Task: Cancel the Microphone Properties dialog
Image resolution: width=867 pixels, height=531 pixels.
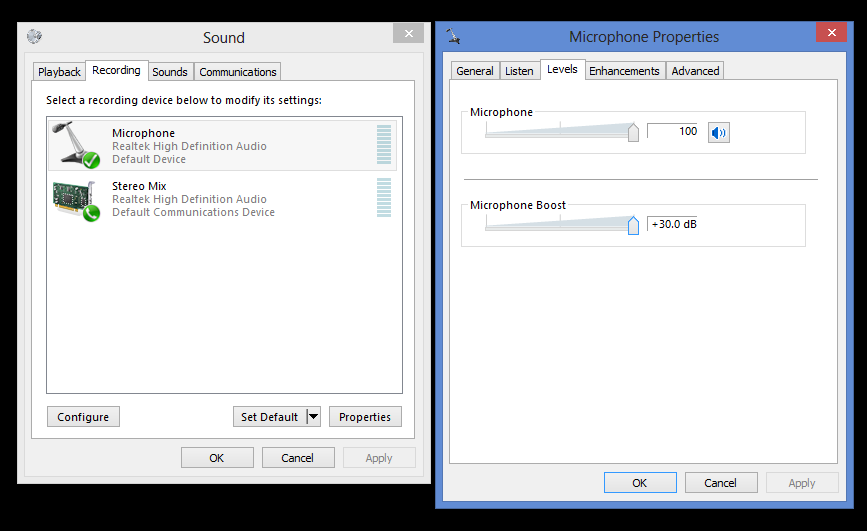Action: [720, 483]
